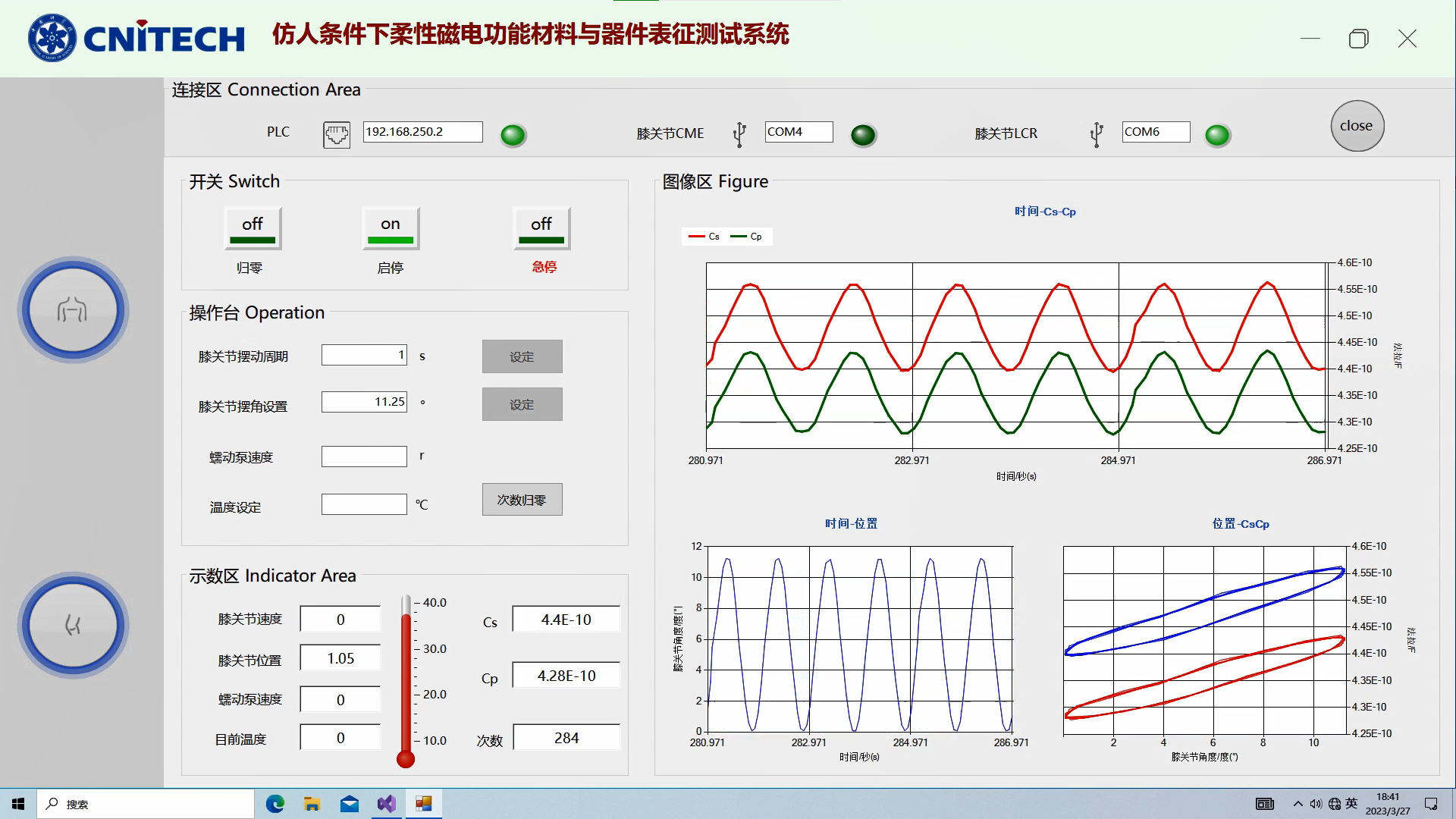Click the COM4 port field
Image resolution: width=1456 pixels, height=819 pixels.
tap(799, 132)
